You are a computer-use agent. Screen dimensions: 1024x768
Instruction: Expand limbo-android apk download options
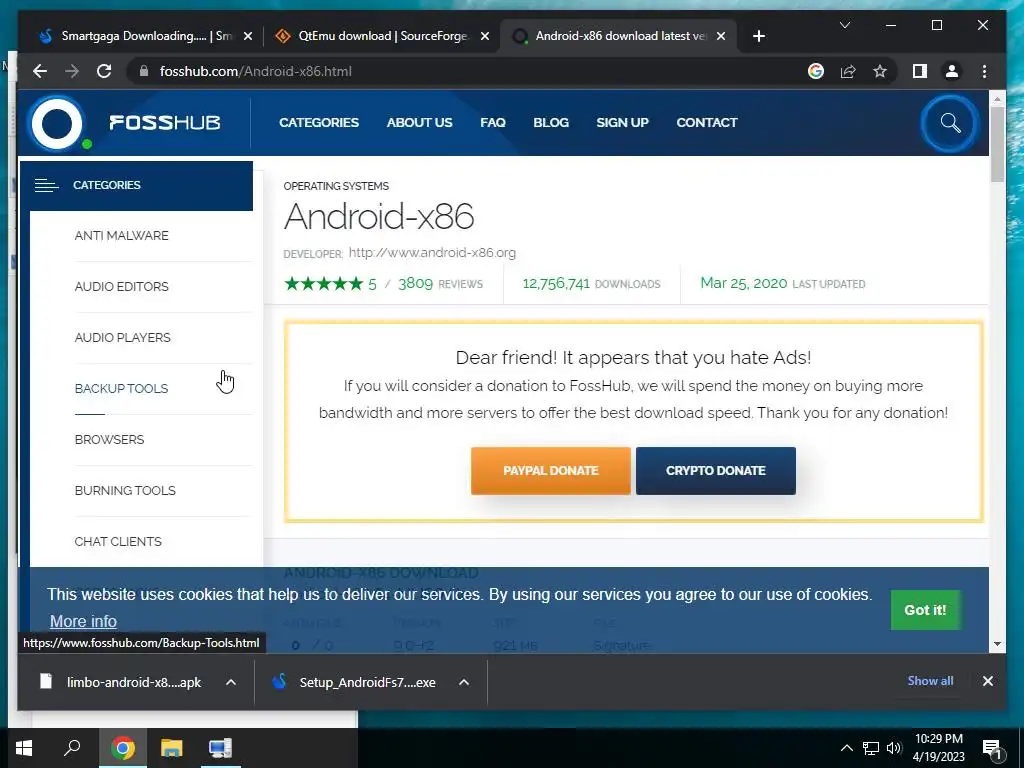(x=231, y=682)
